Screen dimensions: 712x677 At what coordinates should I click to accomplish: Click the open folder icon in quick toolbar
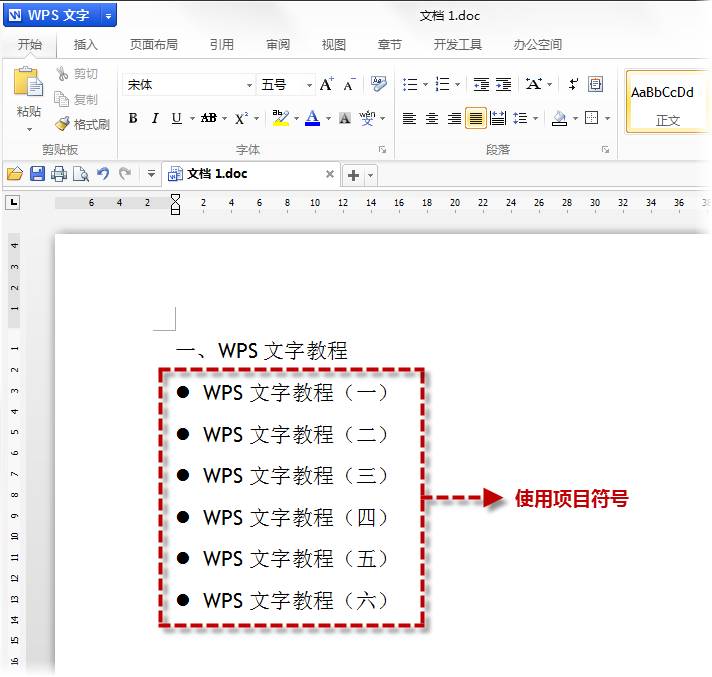pos(15,174)
